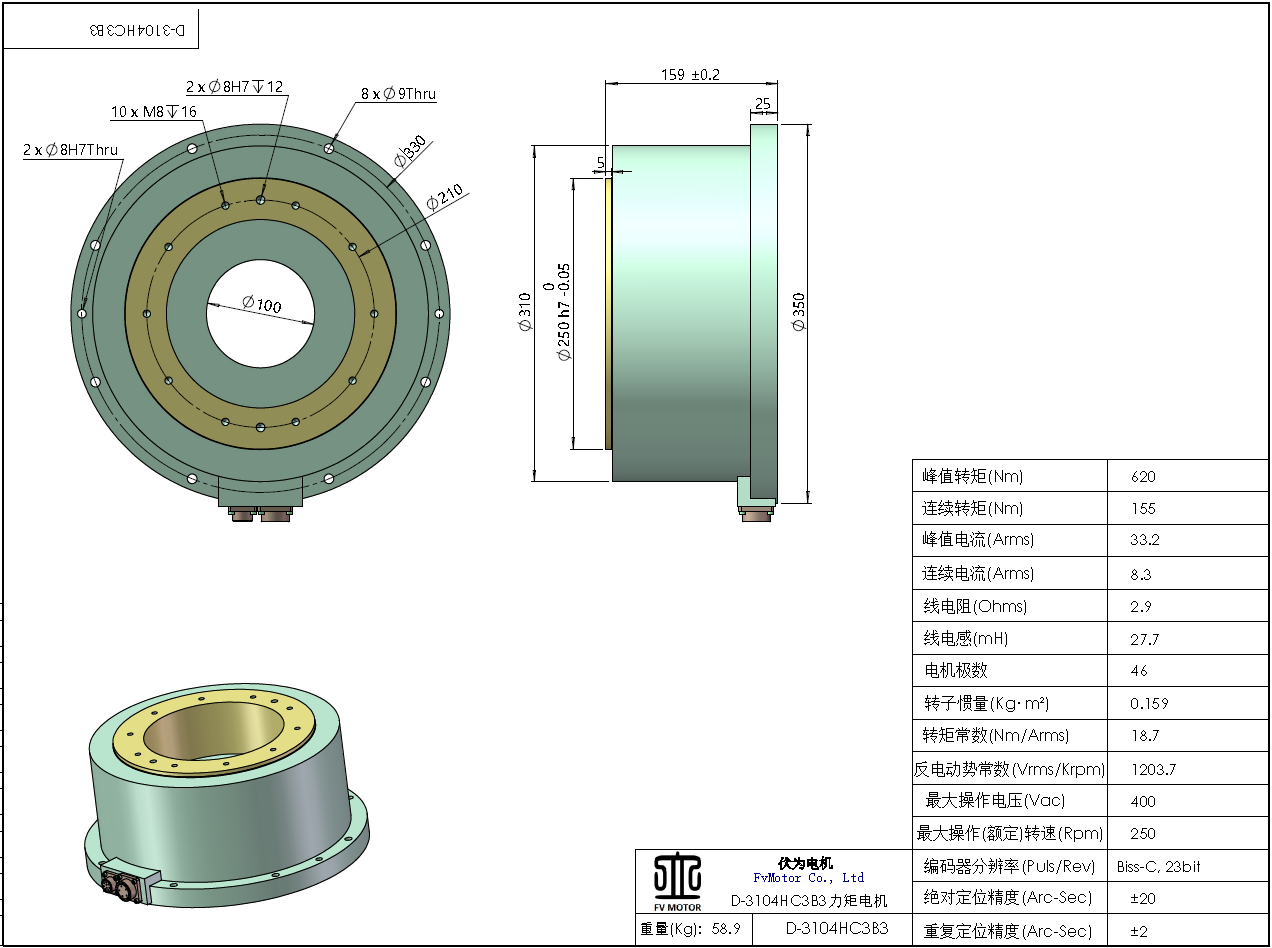Image resolution: width=1272 pixels, height=948 pixels.
Task: Select the peak torque value '620'
Action: (x=1143, y=477)
